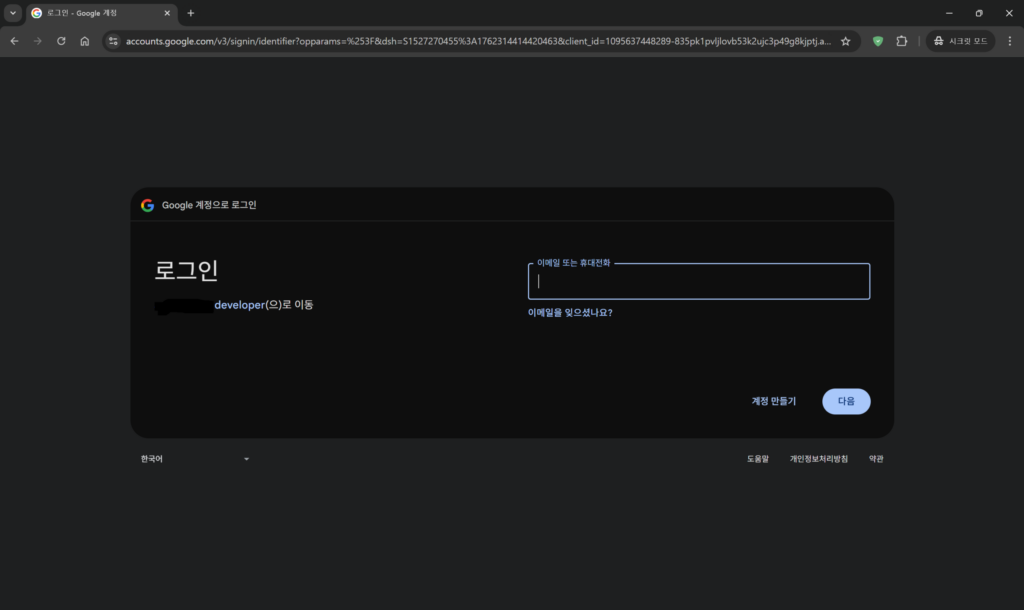This screenshot has height=610, width=1024.
Task: Click the browser back arrow
Action: point(14,41)
